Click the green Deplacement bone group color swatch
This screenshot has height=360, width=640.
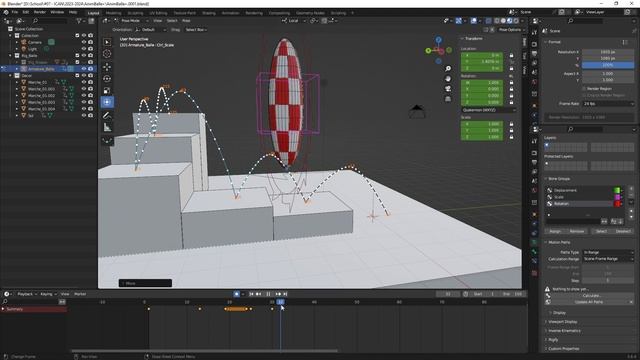click(618, 190)
